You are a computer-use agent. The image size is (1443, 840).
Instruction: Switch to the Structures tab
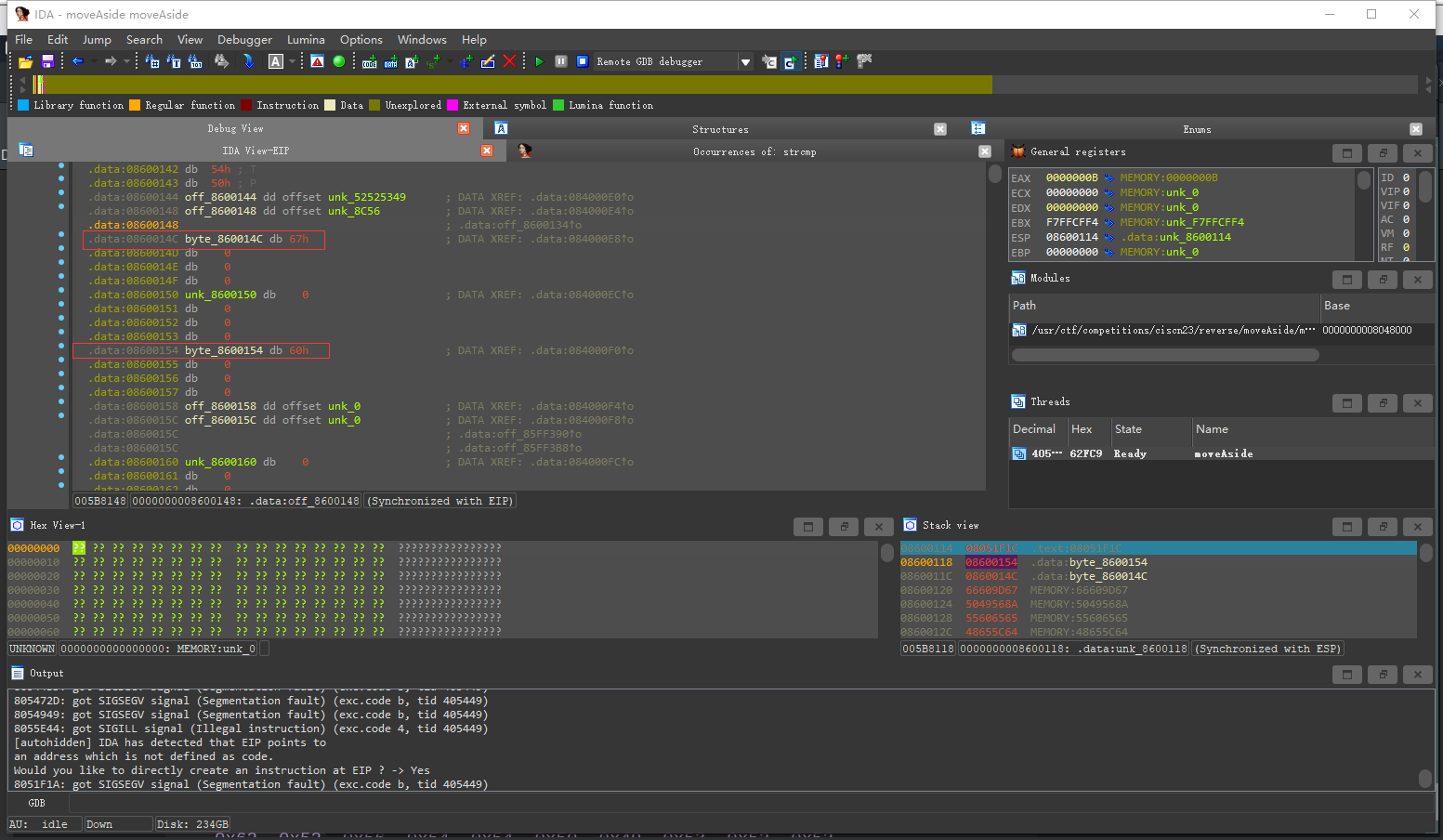point(720,129)
